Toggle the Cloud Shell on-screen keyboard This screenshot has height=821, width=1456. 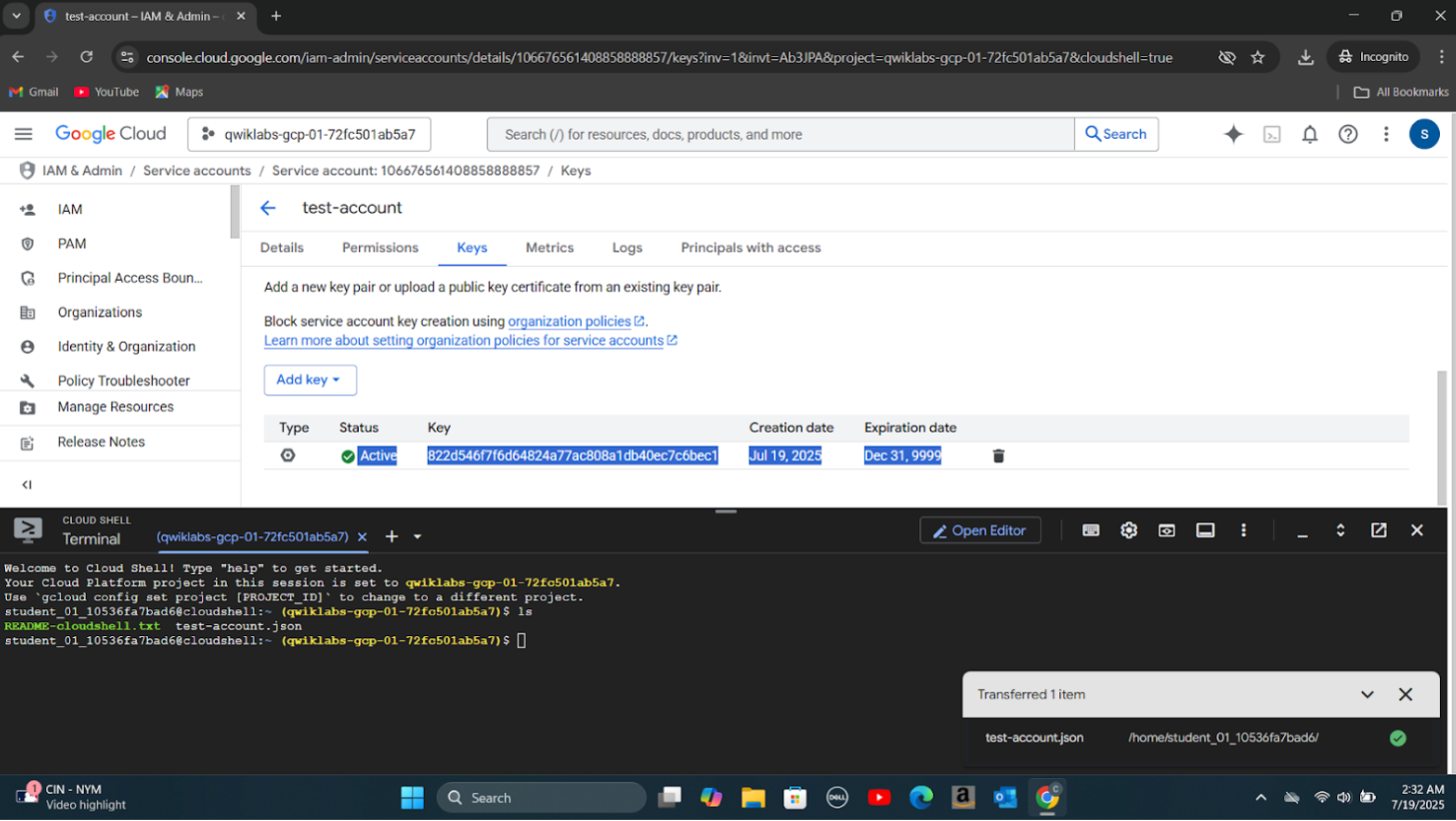click(x=1090, y=530)
